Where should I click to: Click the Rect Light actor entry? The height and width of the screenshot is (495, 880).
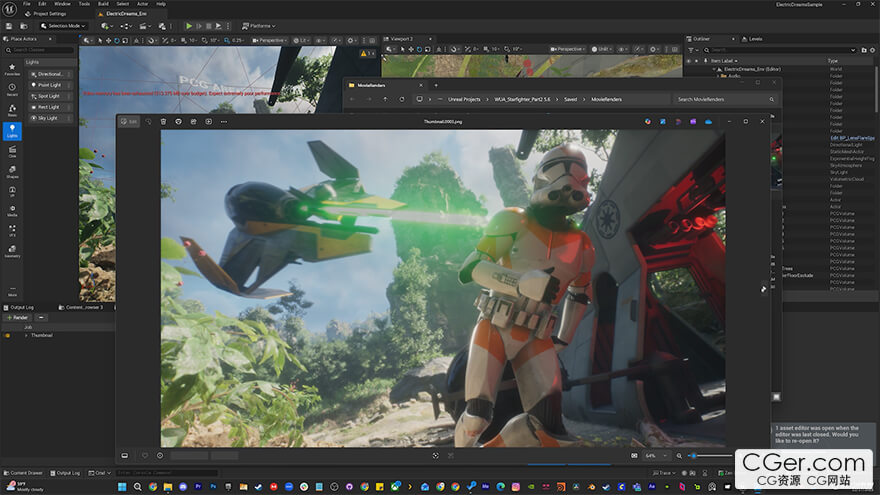51,107
